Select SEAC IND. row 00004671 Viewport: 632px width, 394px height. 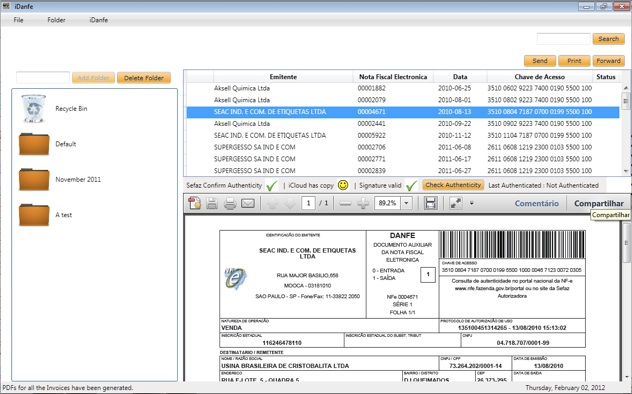pyautogui.click(x=403, y=112)
